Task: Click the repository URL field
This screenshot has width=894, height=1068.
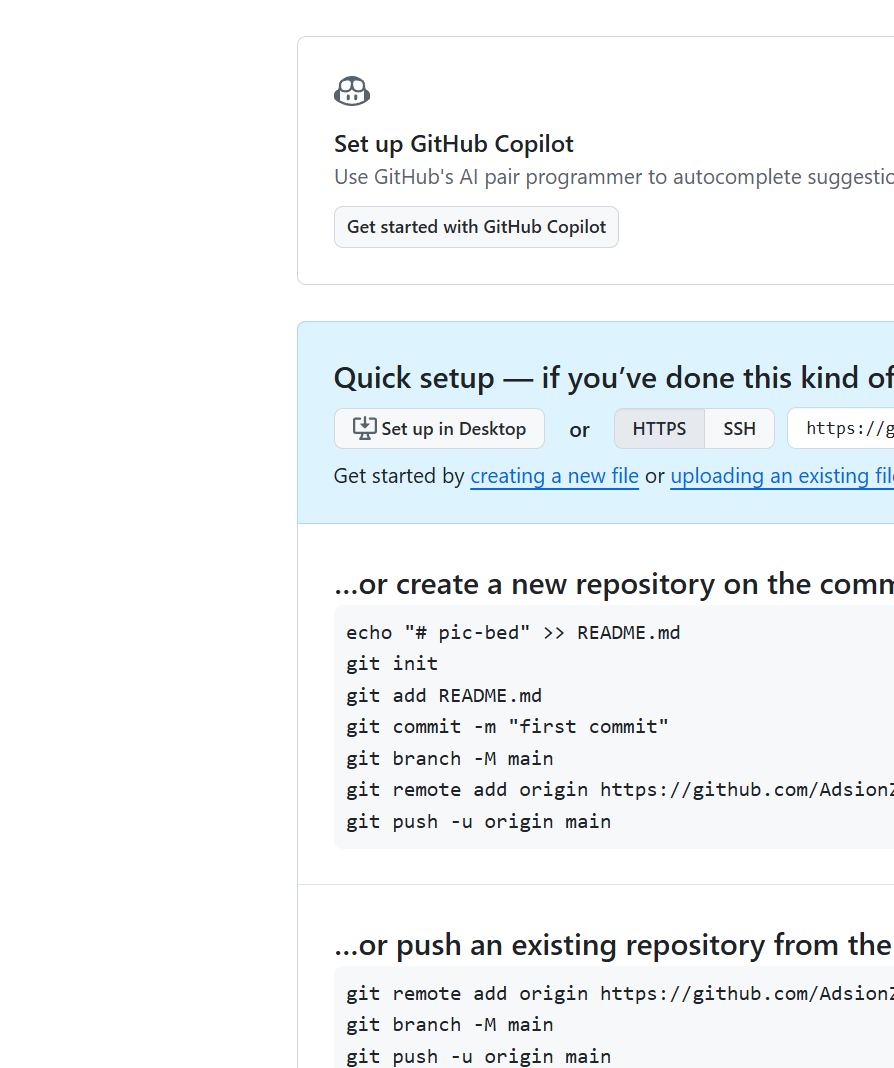Action: pyautogui.click(x=841, y=428)
